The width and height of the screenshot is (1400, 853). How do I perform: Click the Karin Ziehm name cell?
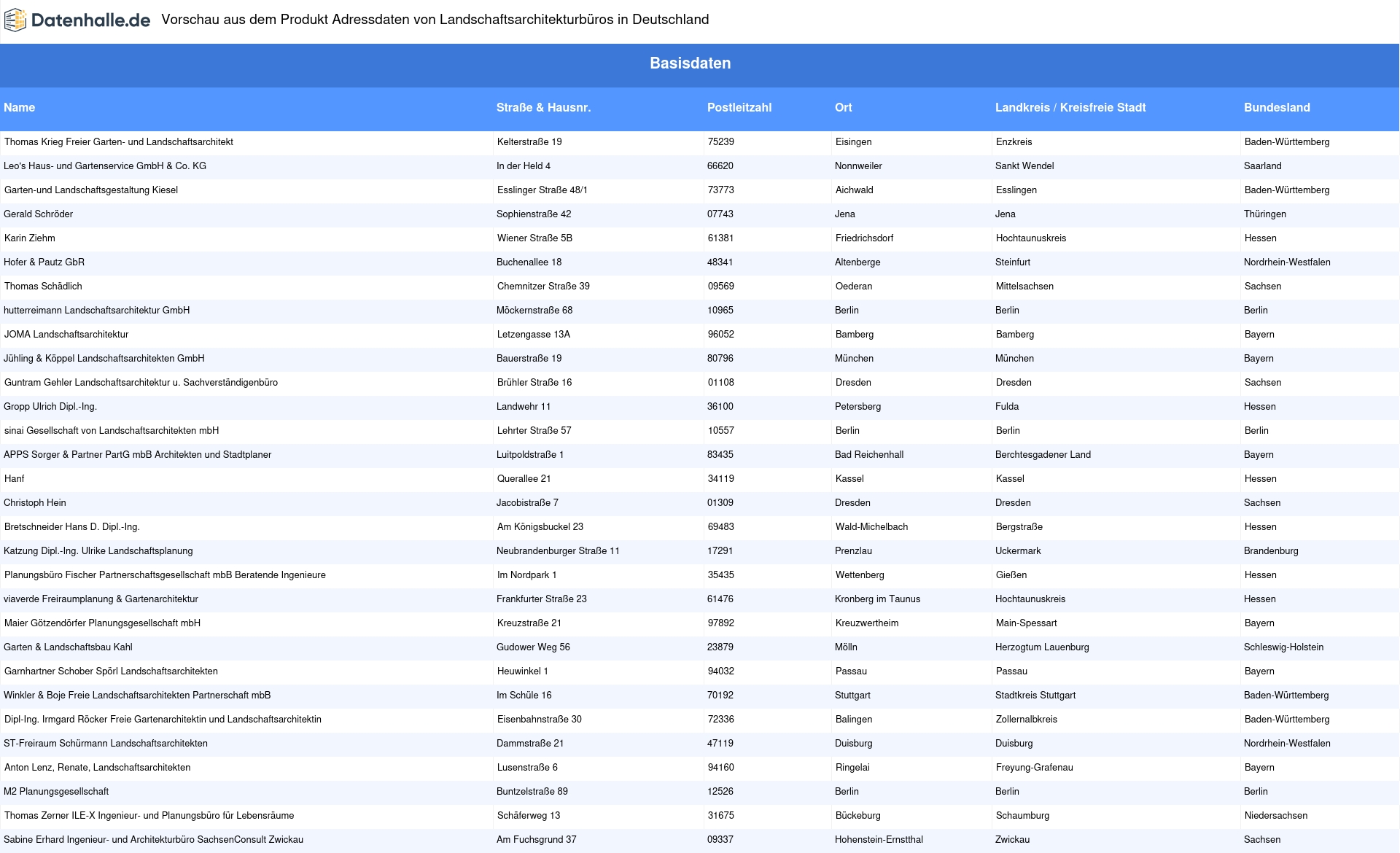tap(30, 238)
